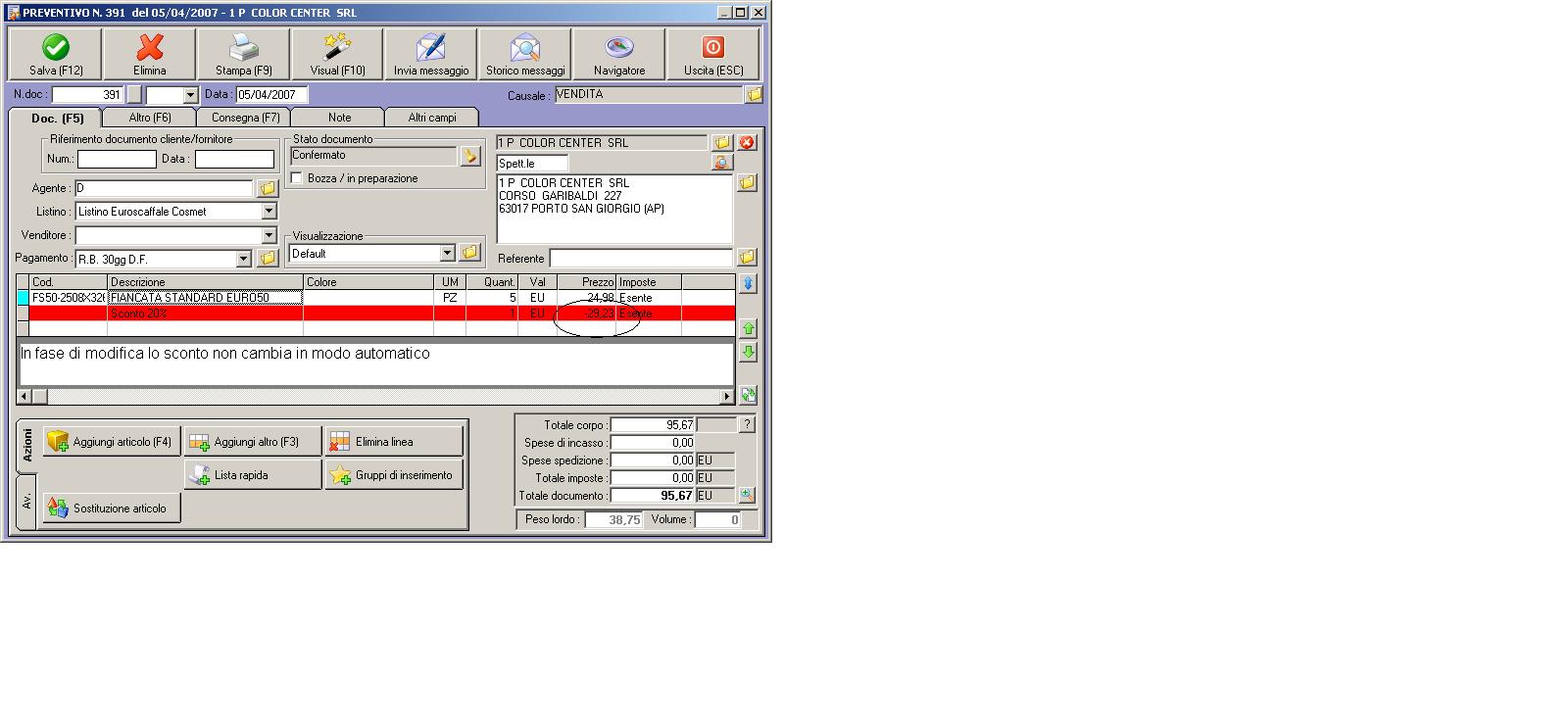Switch to the Consegna (F7) tab
The height and width of the screenshot is (727, 1568).
click(x=245, y=118)
